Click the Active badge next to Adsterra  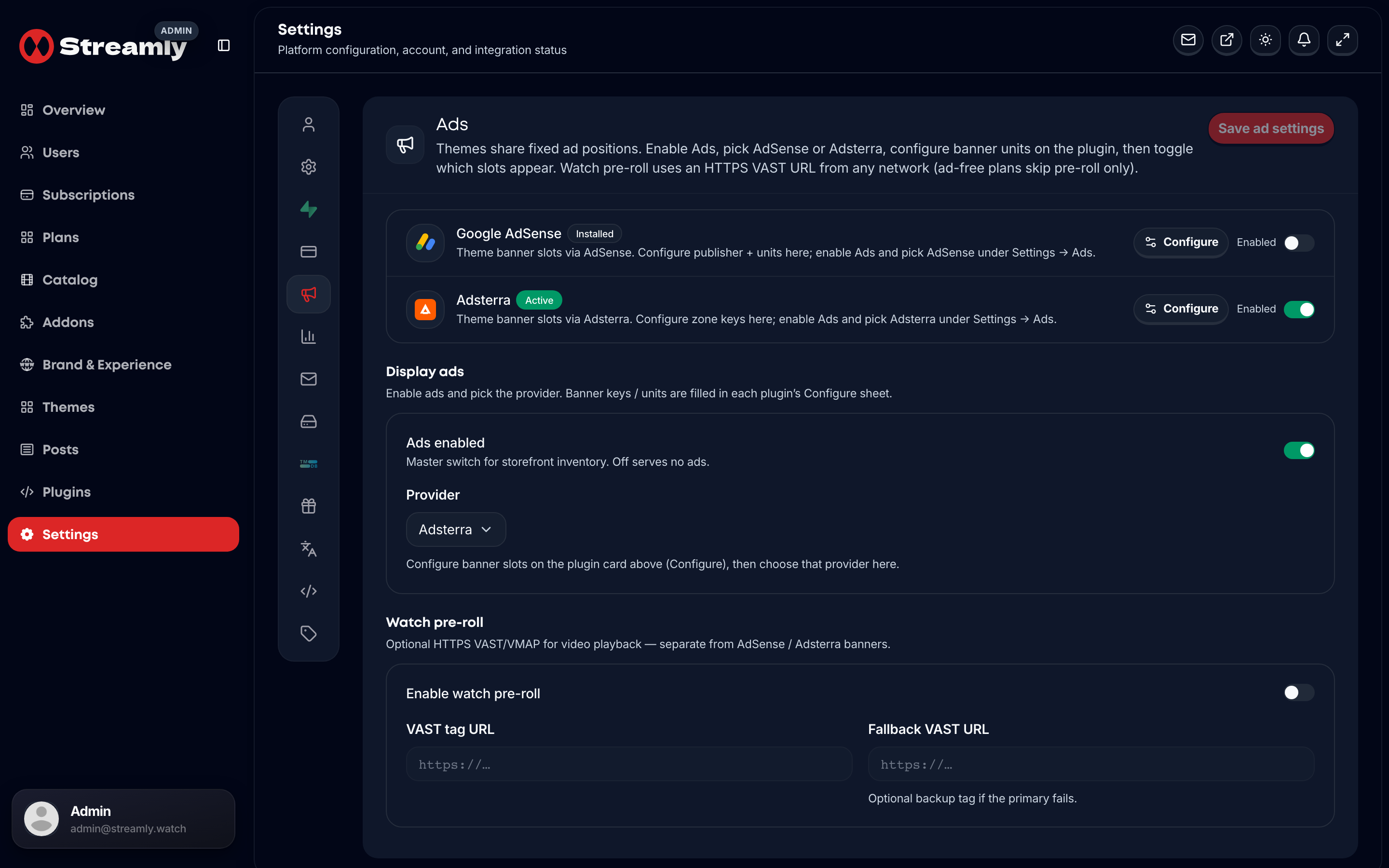pos(539,300)
